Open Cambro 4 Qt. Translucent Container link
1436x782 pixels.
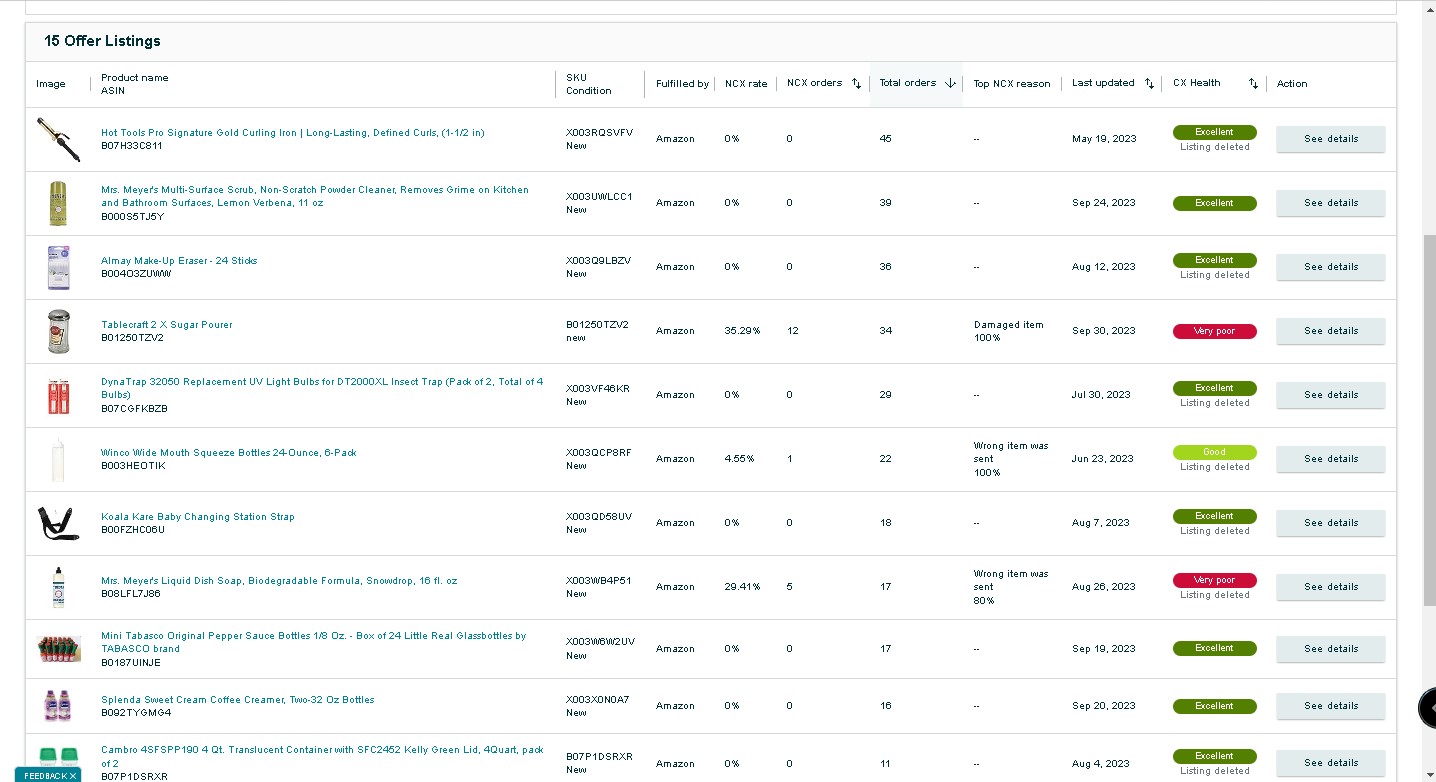tap(322, 757)
